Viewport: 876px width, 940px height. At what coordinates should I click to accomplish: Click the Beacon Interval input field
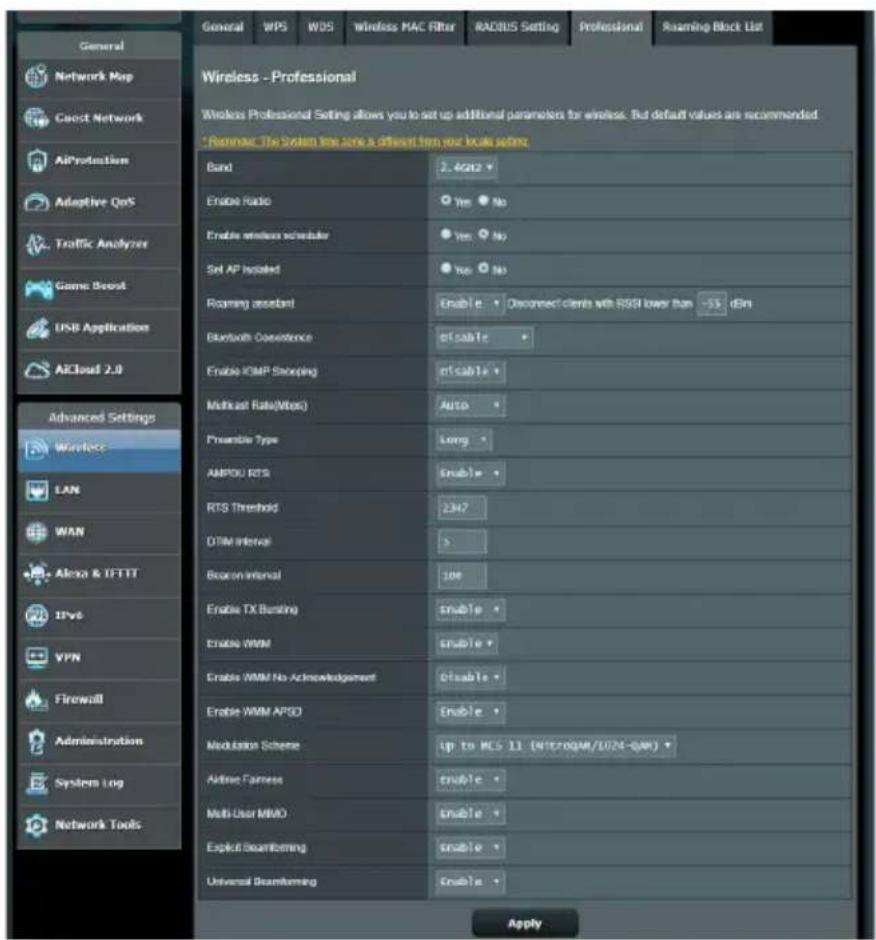(462, 576)
